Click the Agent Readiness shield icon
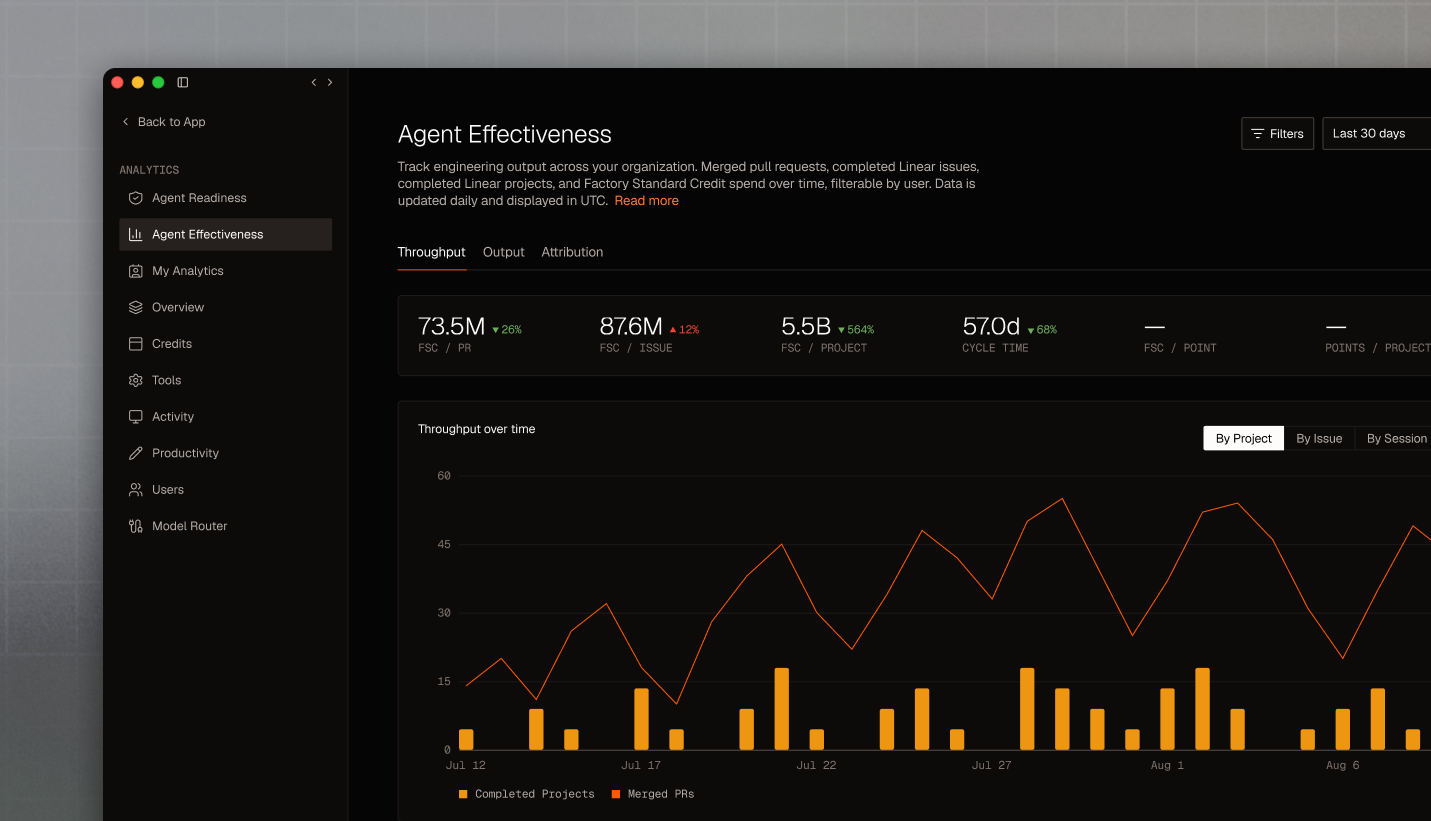The width and height of the screenshot is (1431, 821). tap(136, 198)
